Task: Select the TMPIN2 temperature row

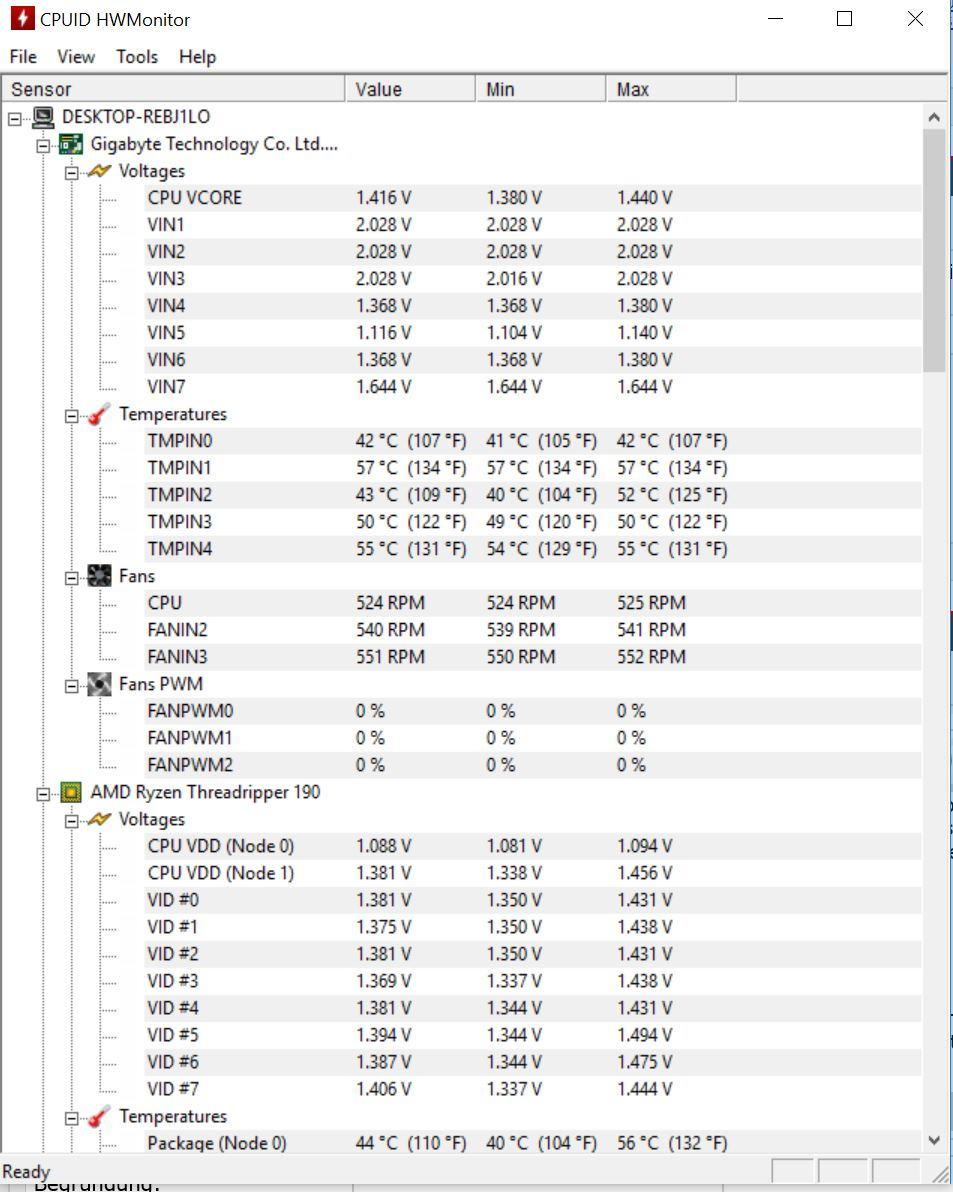Action: (533, 495)
